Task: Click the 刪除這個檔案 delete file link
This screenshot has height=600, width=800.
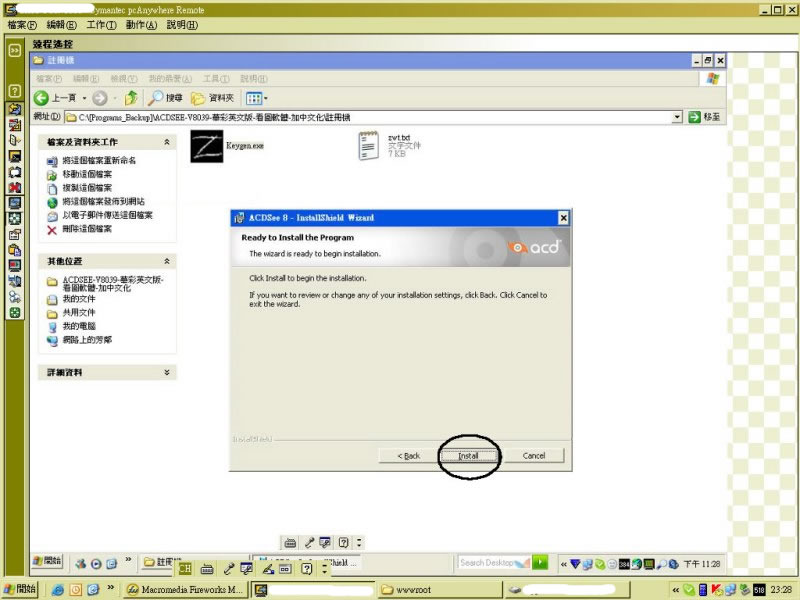Action: coord(86,229)
